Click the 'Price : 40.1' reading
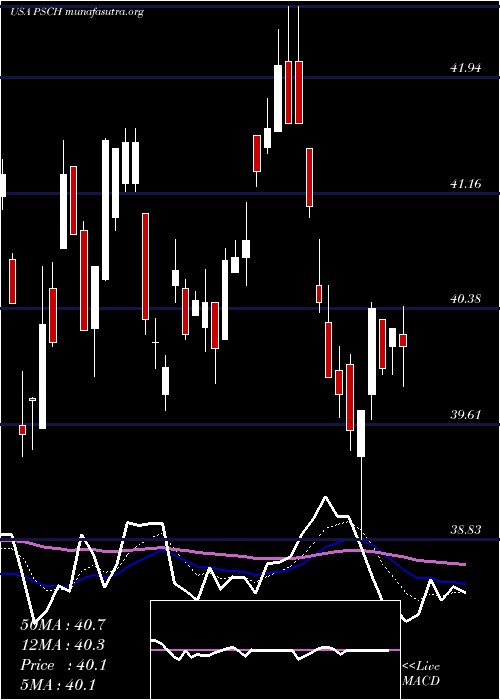 tap(63, 665)
